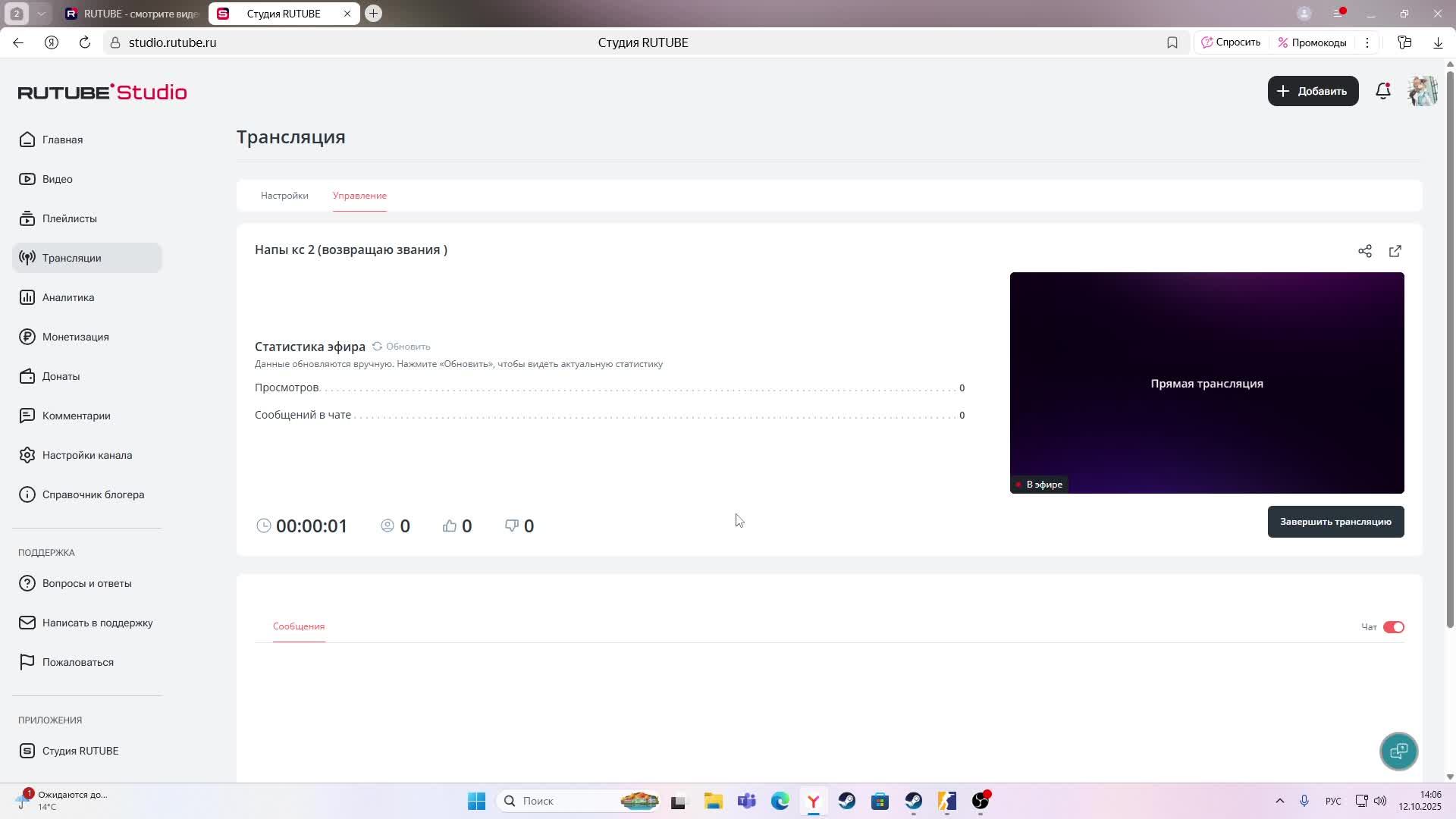The width and height of the screenshot is (1456, 819).
Task: Click the share icon for the broadcast
Action: 1364,251
